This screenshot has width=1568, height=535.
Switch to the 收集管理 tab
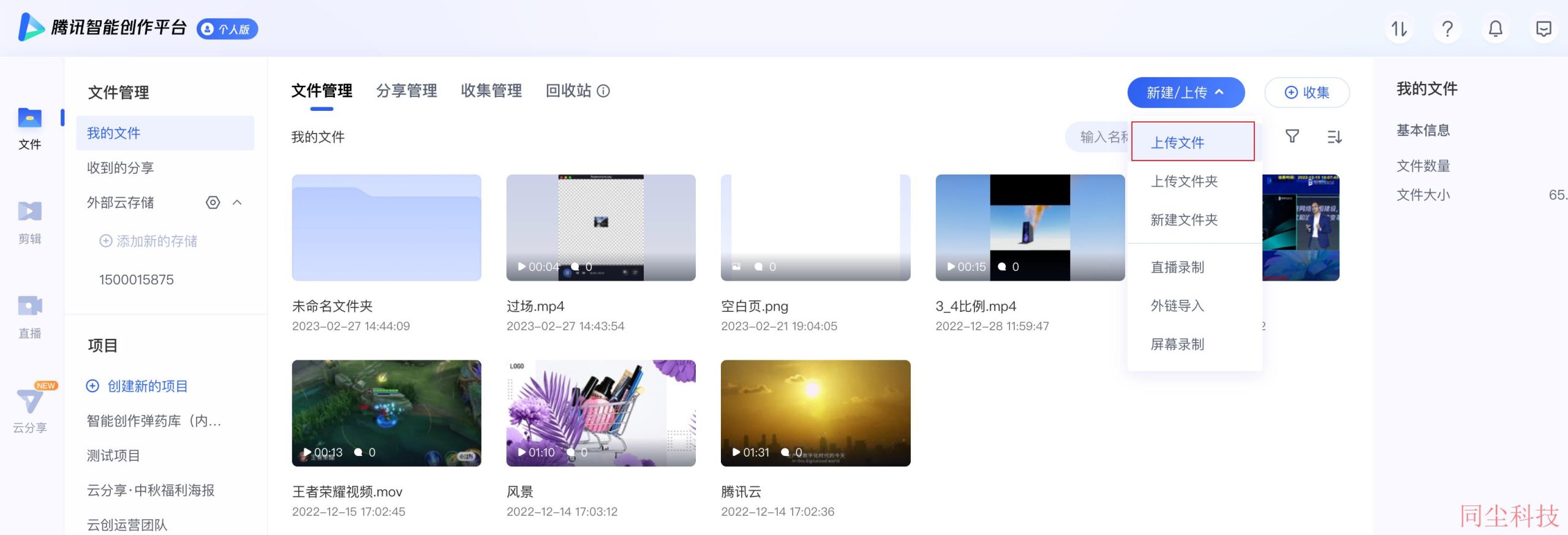point(491,91)
